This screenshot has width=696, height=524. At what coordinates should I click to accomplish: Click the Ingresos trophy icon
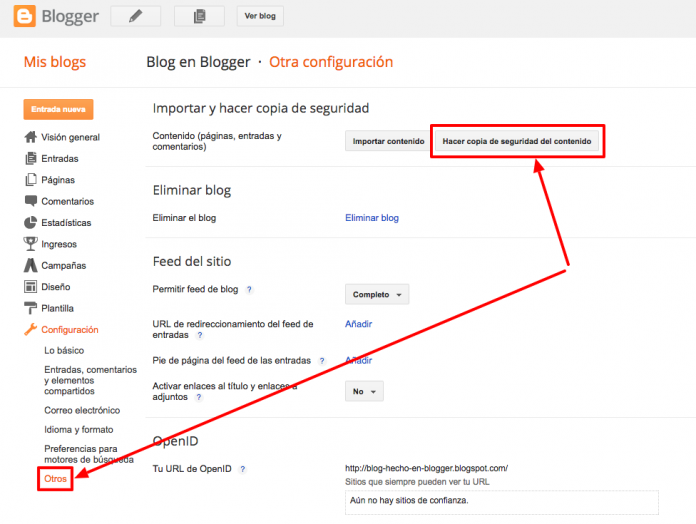(30, 244)
